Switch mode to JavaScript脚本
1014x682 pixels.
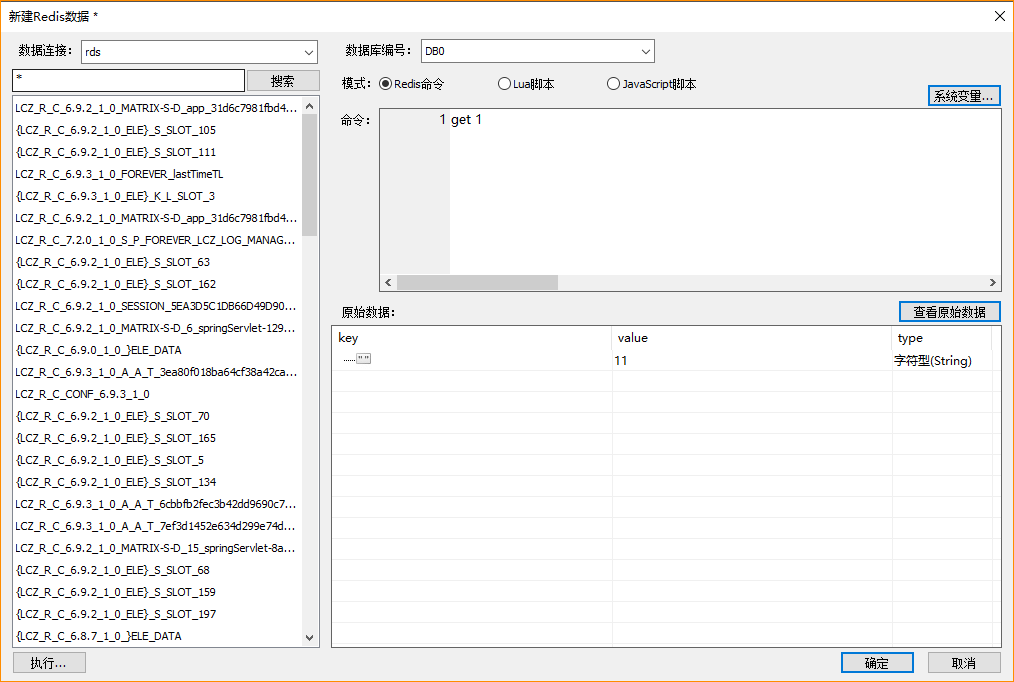pos(613,85)
